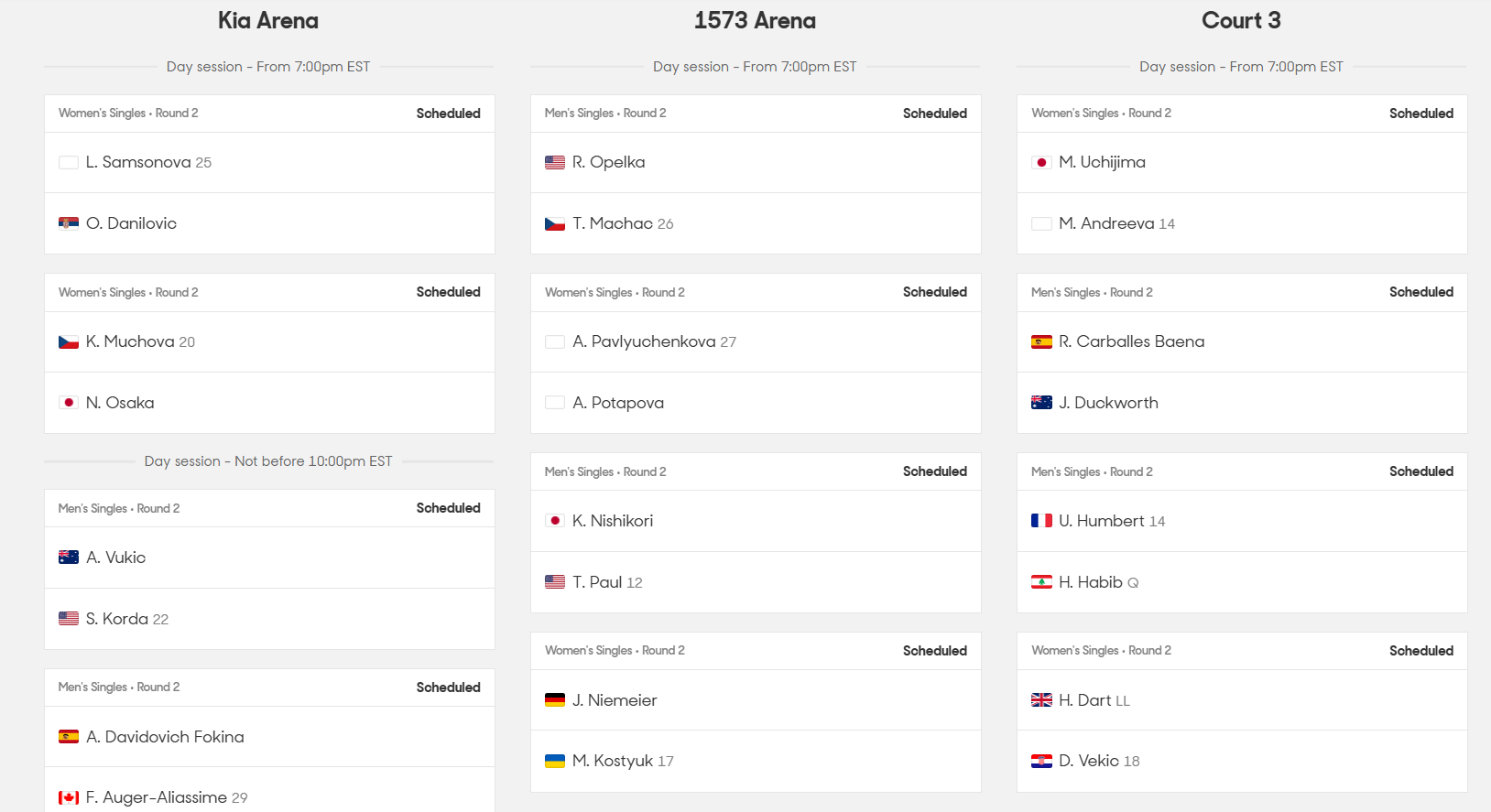Click the British flag beside H. Dart
This screenshot has width=1491, height=812.
point(1041,700)
